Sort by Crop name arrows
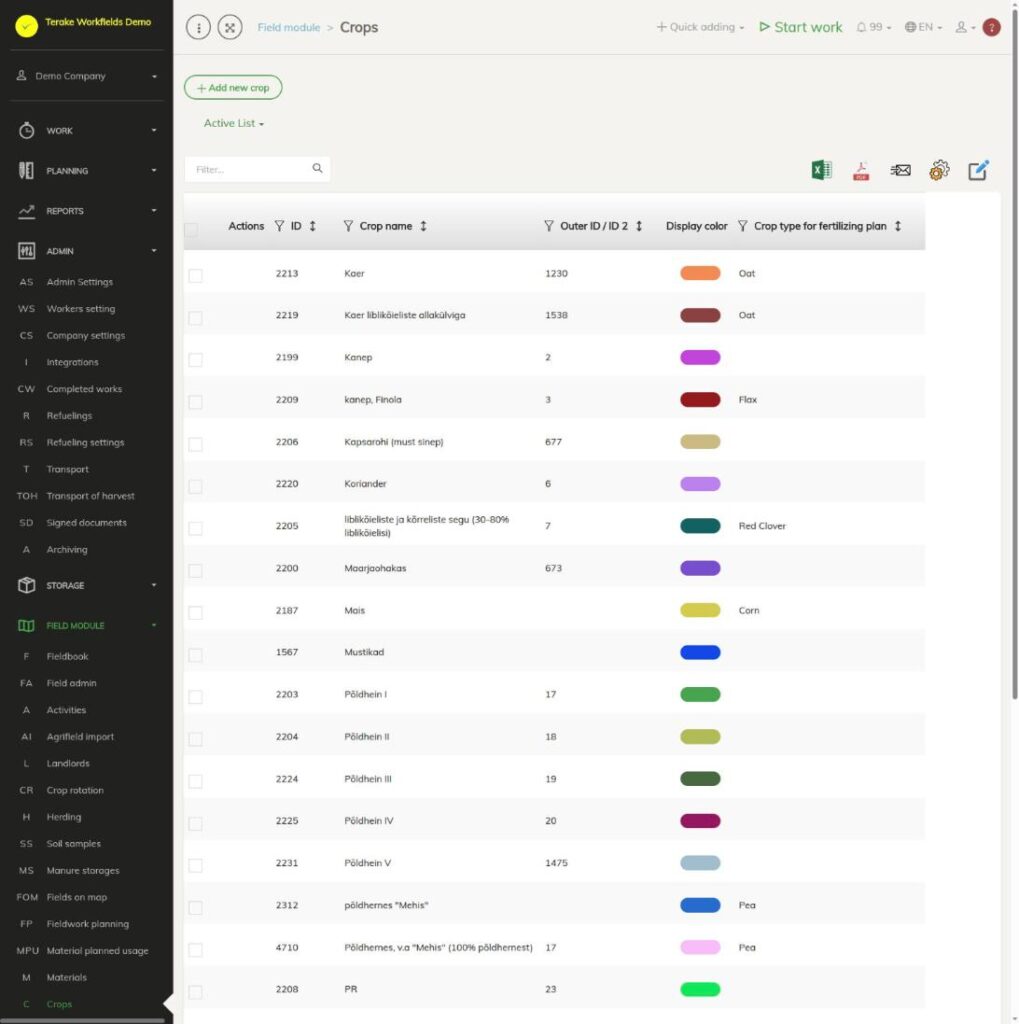Screen dimensions: 1019x1024 (423, 226)
